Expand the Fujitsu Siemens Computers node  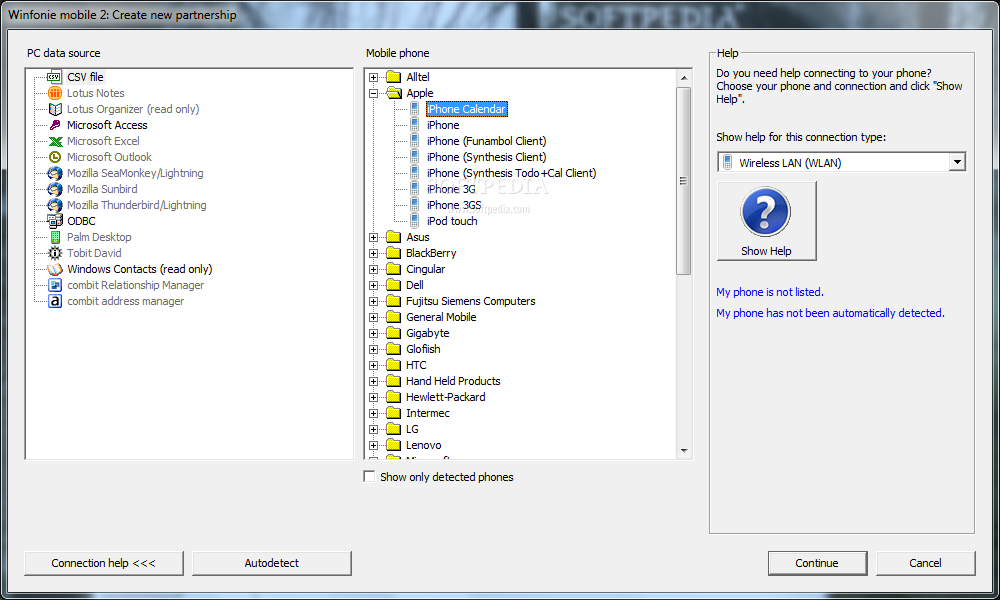(x=374, y=301)
